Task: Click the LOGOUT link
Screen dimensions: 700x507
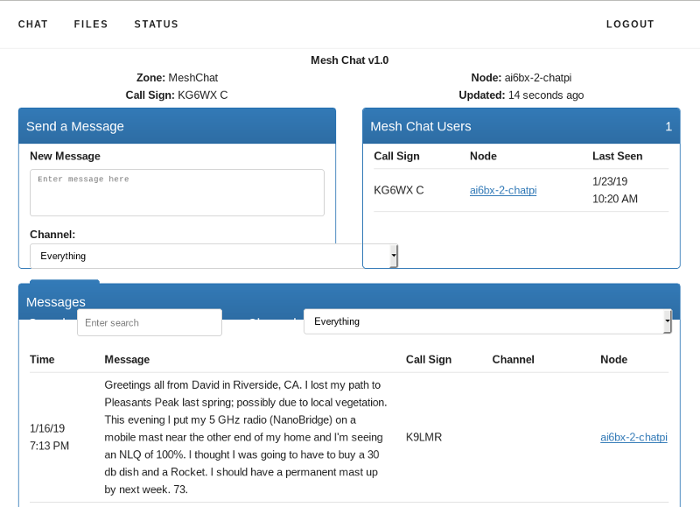Action: pyautogui.click(x=630, y=24)
